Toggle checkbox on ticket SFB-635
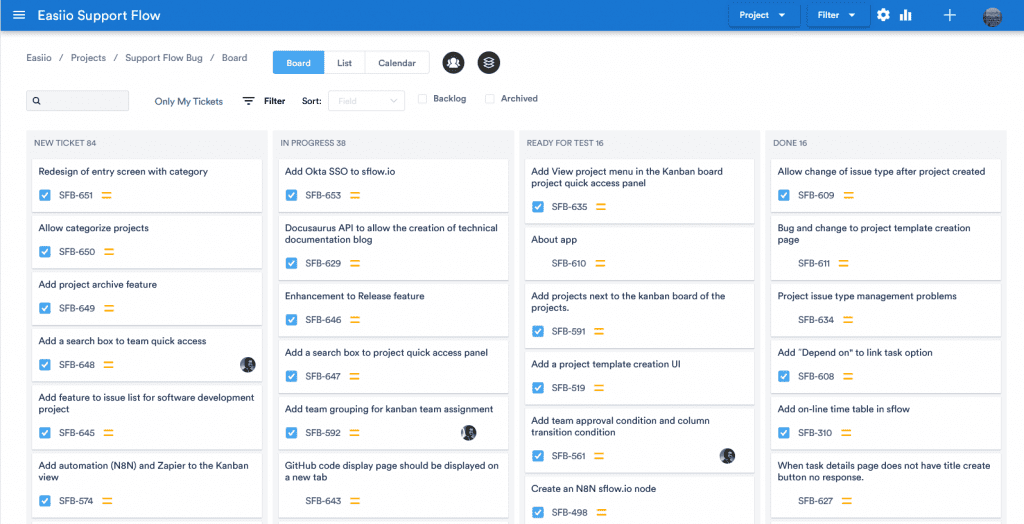The width and height of the screenshot is (1024, 524). (537, 207)
